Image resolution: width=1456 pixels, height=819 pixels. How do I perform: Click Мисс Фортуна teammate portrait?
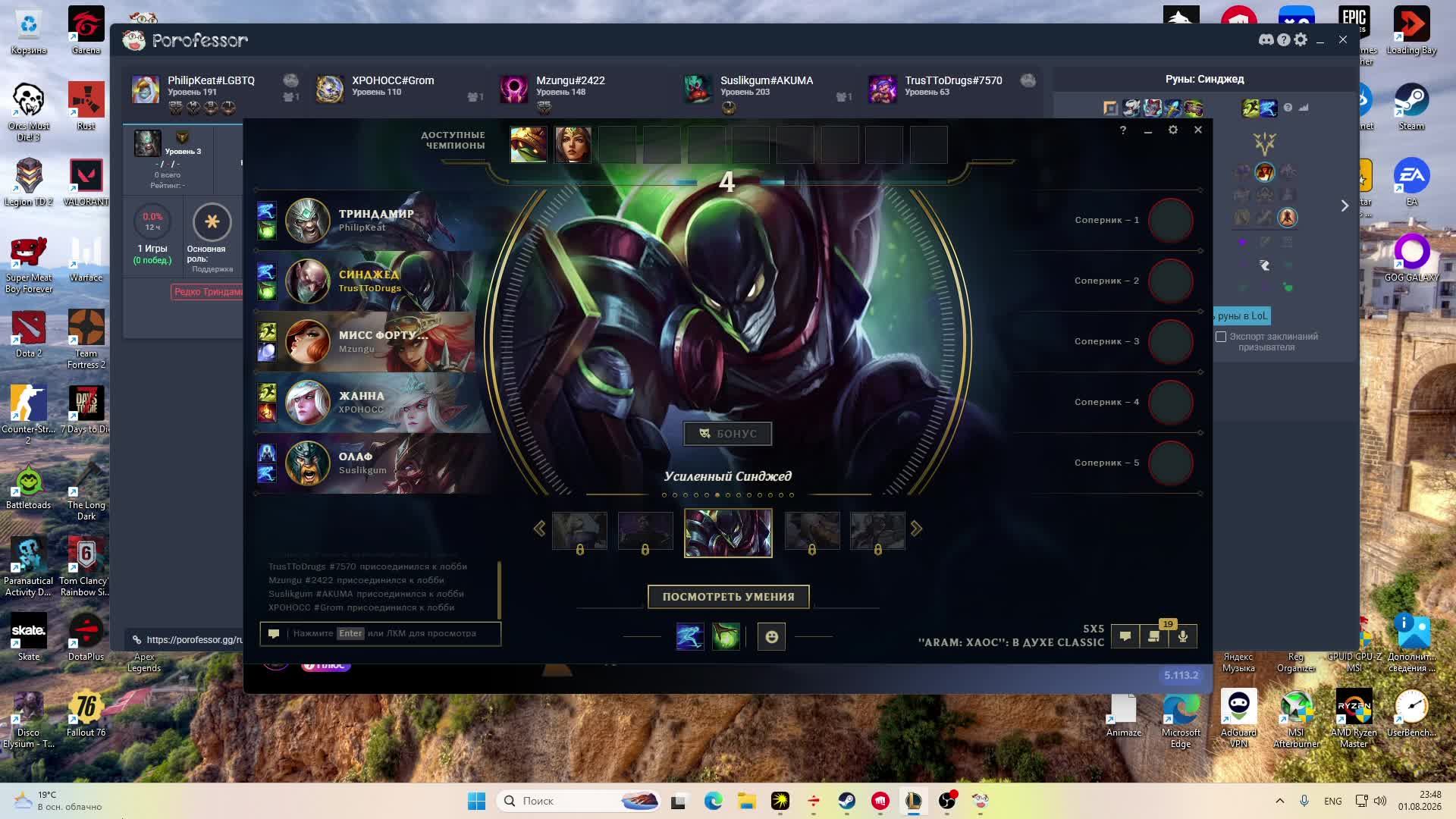(307, 342)
